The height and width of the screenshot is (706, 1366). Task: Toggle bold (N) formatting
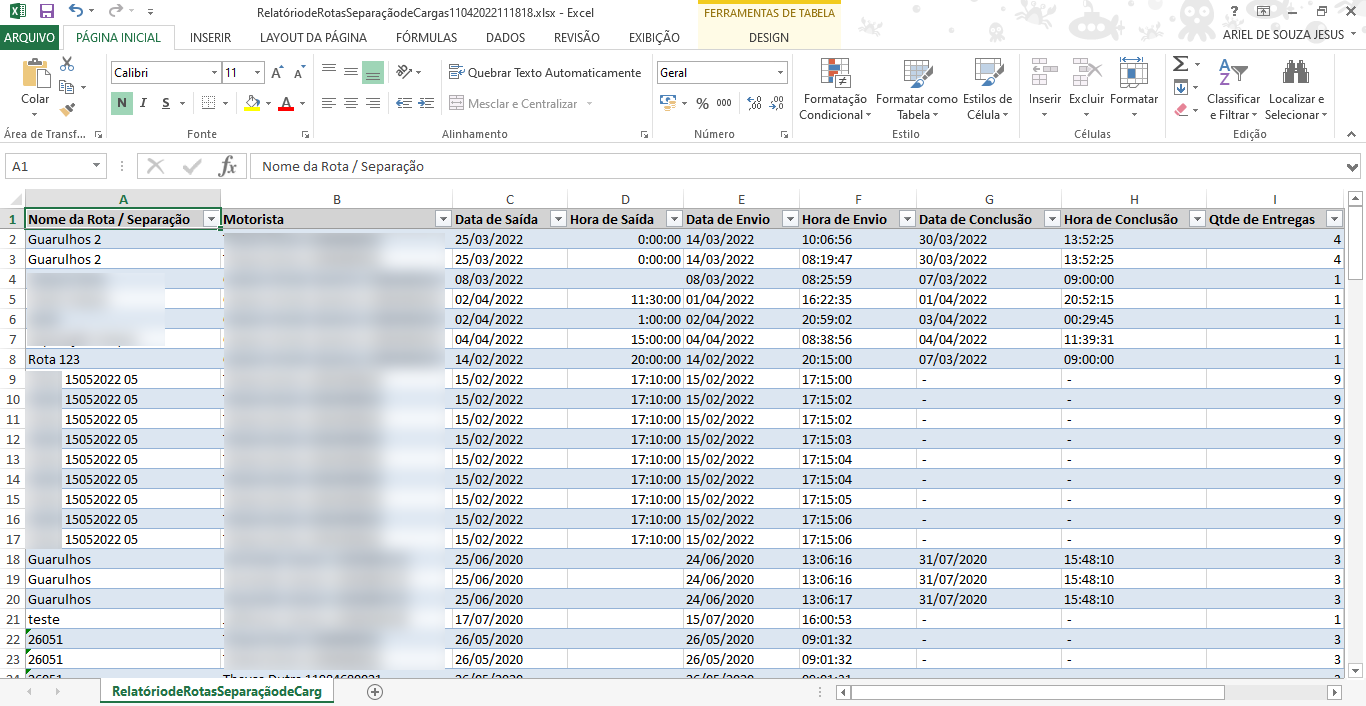click(x=121, y=103)
